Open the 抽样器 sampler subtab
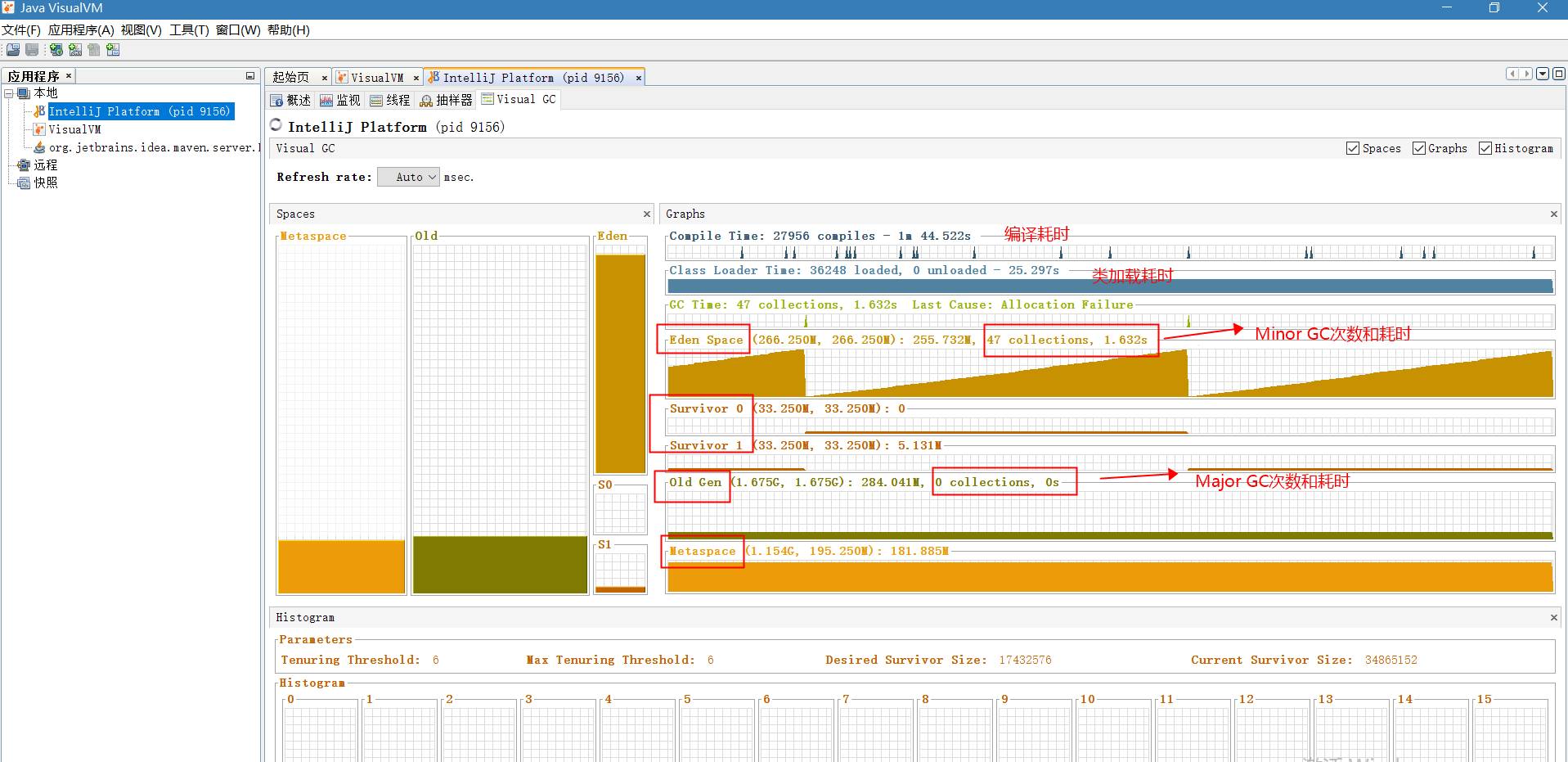 (447, 100)
